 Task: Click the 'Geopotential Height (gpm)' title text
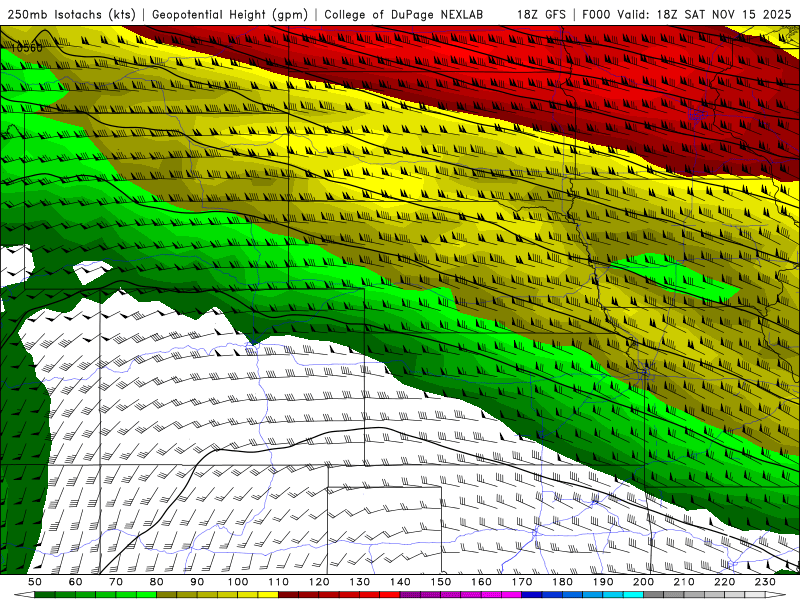(230, 14)
